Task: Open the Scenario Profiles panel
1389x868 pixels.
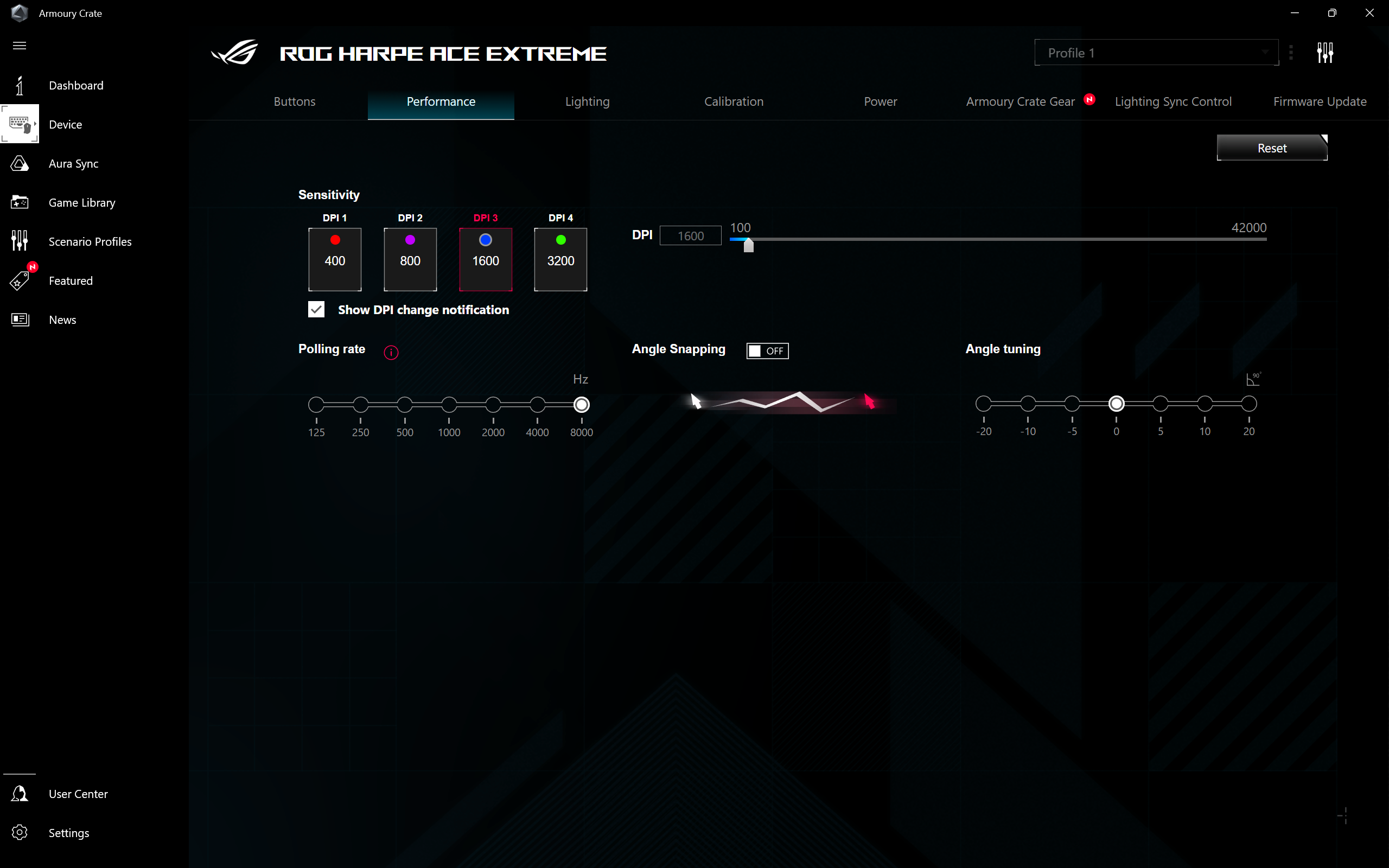Action: point(90,241)
